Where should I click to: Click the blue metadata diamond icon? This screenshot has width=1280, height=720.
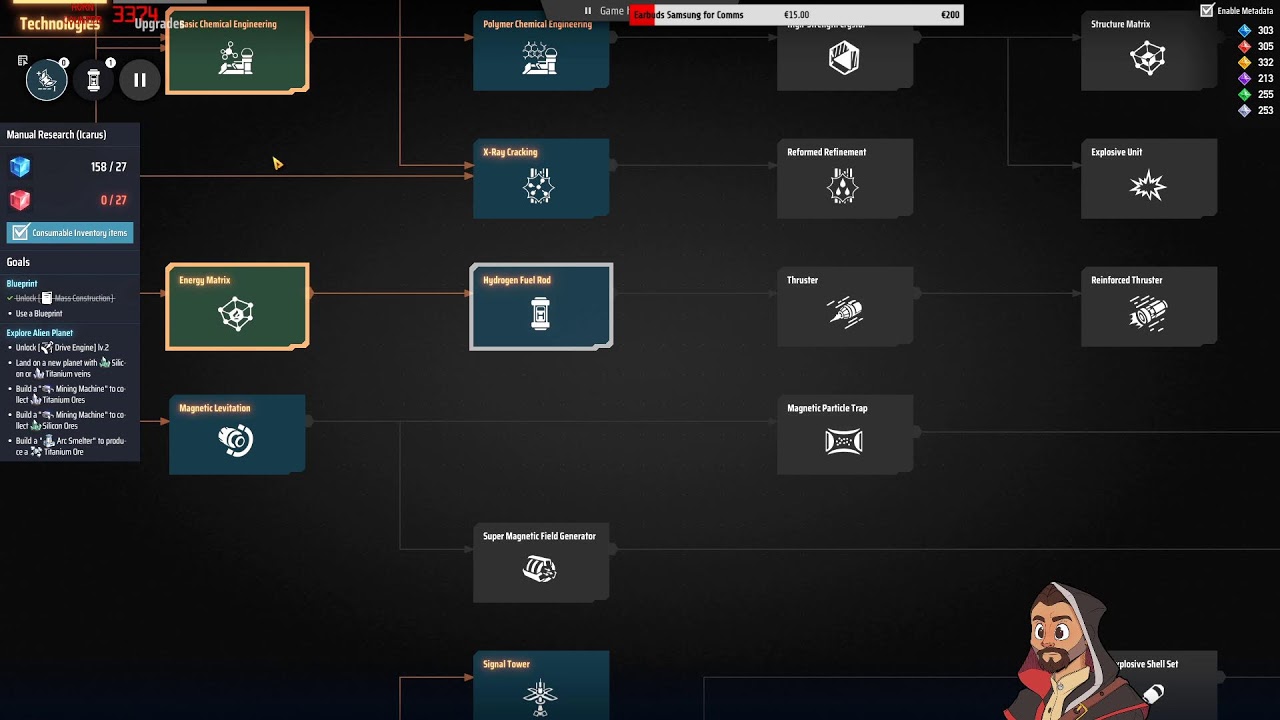[x=1244, y=31]
